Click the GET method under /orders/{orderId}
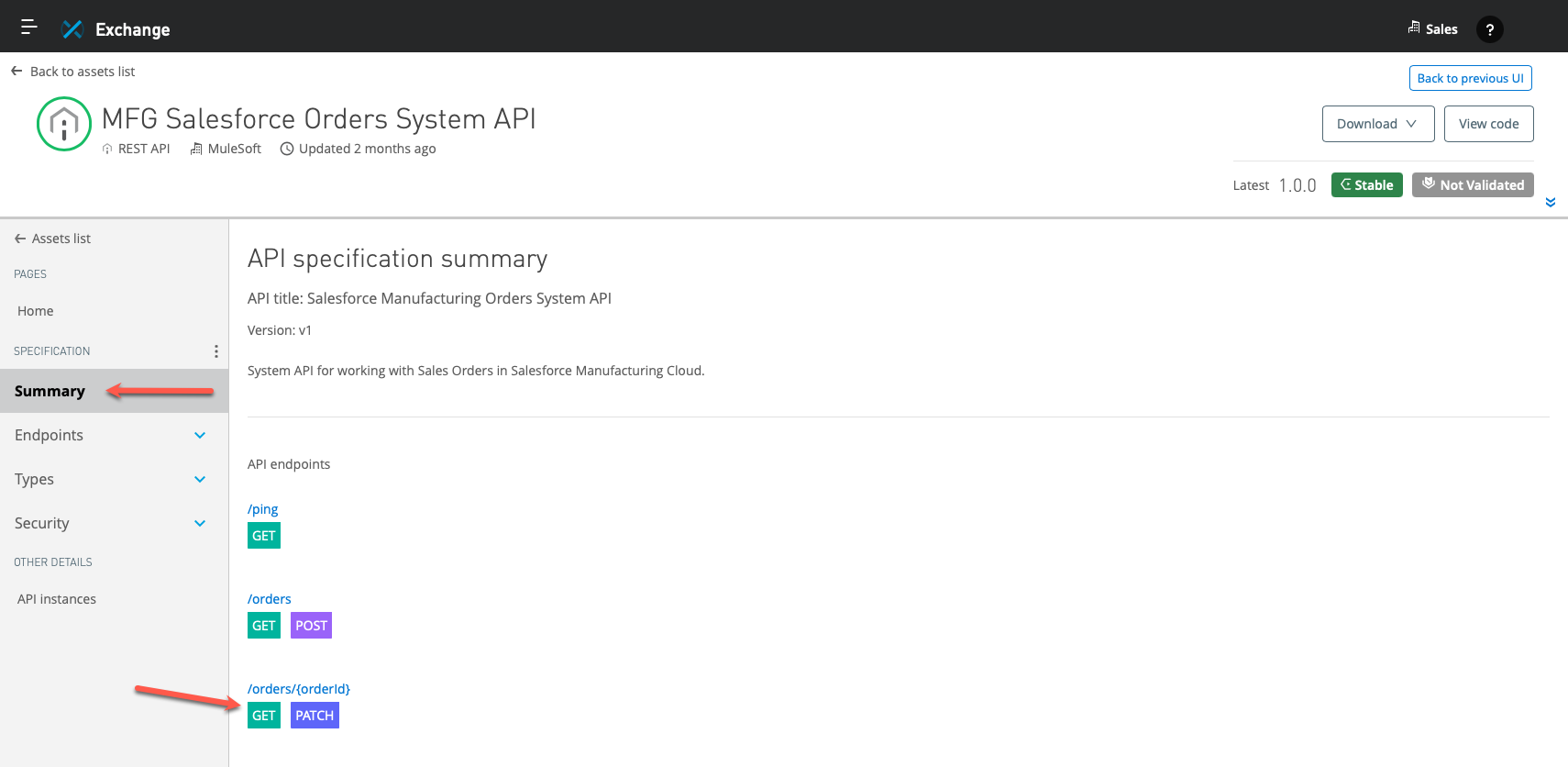The height and width of the screenshot is (767, 1568). [264, 716]
